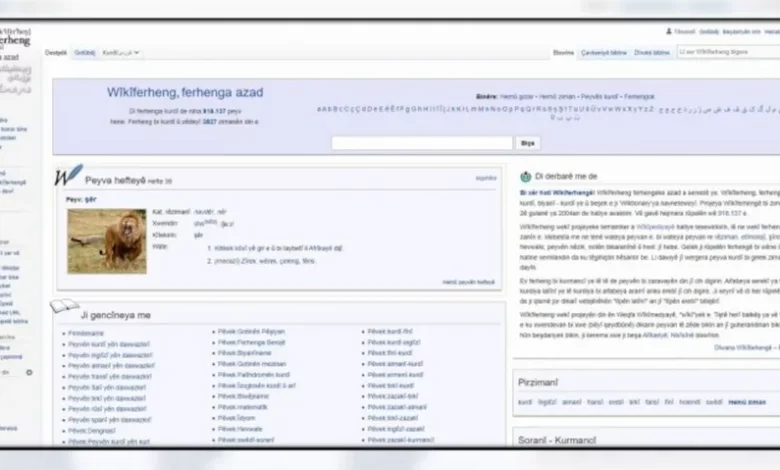Image resolution: width=780 pixels, height=470 pixels.
Task: Open the Dîrokê bibîne history tab
Action: 652,52
